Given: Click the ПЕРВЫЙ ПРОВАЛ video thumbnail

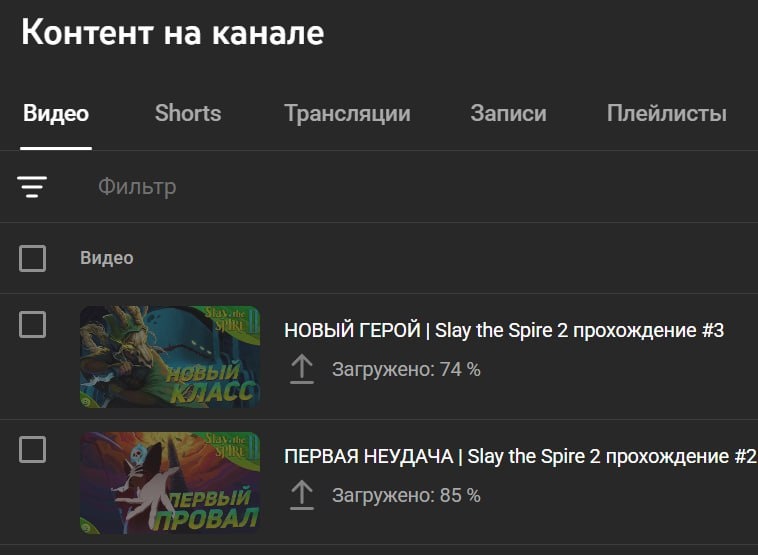Looking at the screenshot, I should [x=170, y=482].
